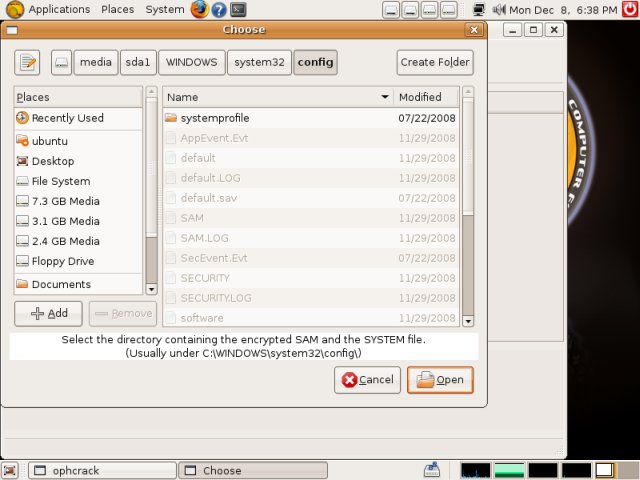Click the second drive icon in the top panel

tap(410, 10)
